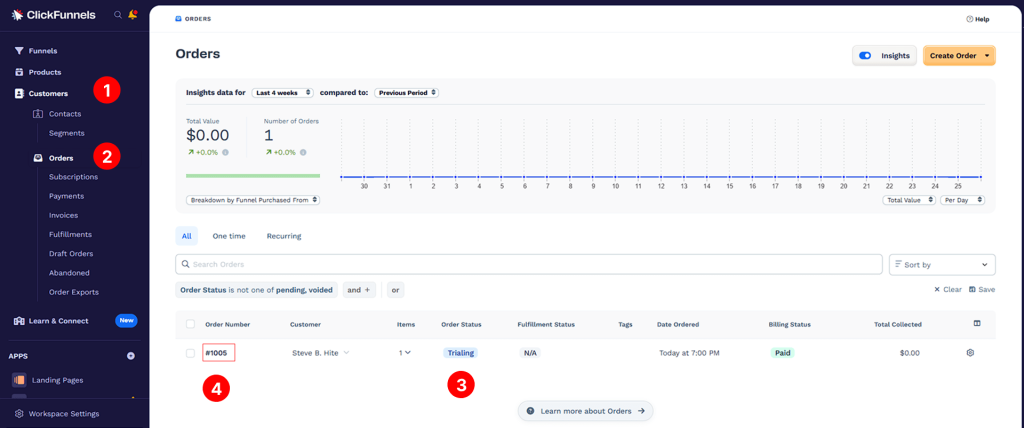The width and height of the screenshot is (1024, 428).
Task: Open order number #1005
Action: click(218, 353)
